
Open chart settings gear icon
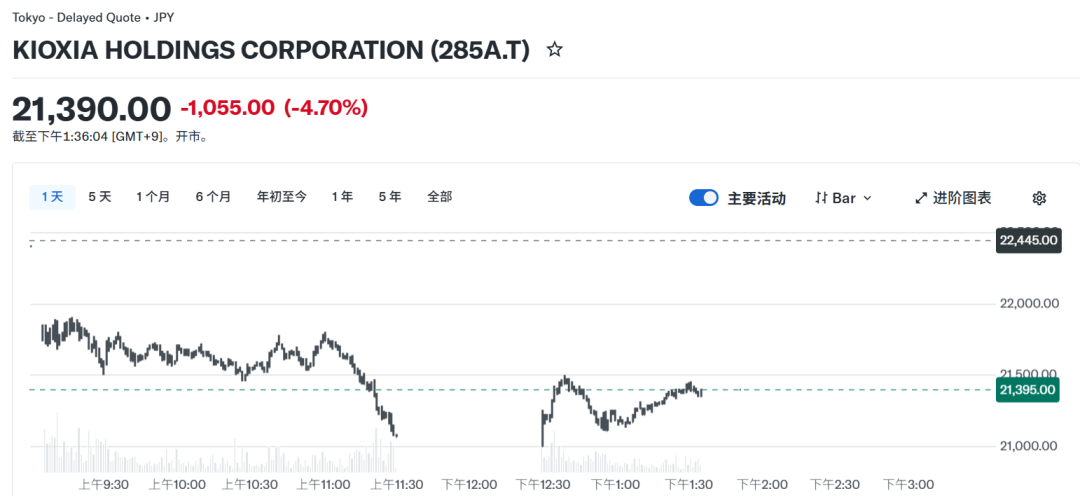click(1039, 198)
